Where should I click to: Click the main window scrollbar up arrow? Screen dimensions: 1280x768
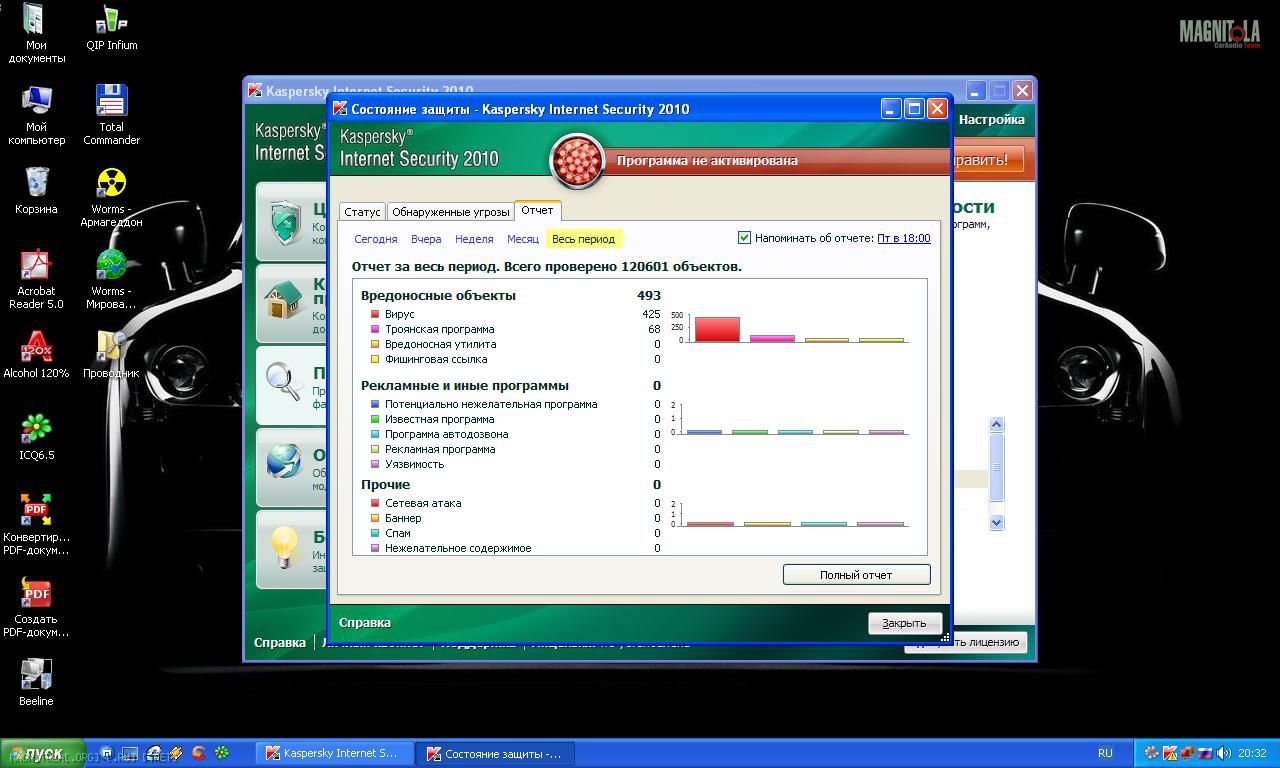click(x=996, y=424)
